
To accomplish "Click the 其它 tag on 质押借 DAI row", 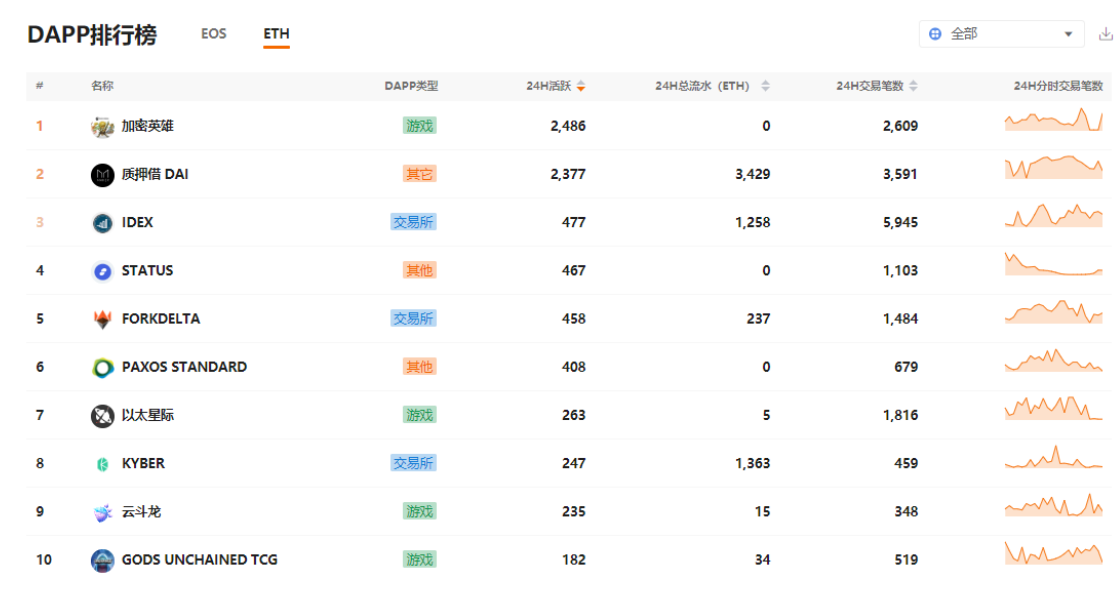I will pyautogui.click(x=419, y=174).
